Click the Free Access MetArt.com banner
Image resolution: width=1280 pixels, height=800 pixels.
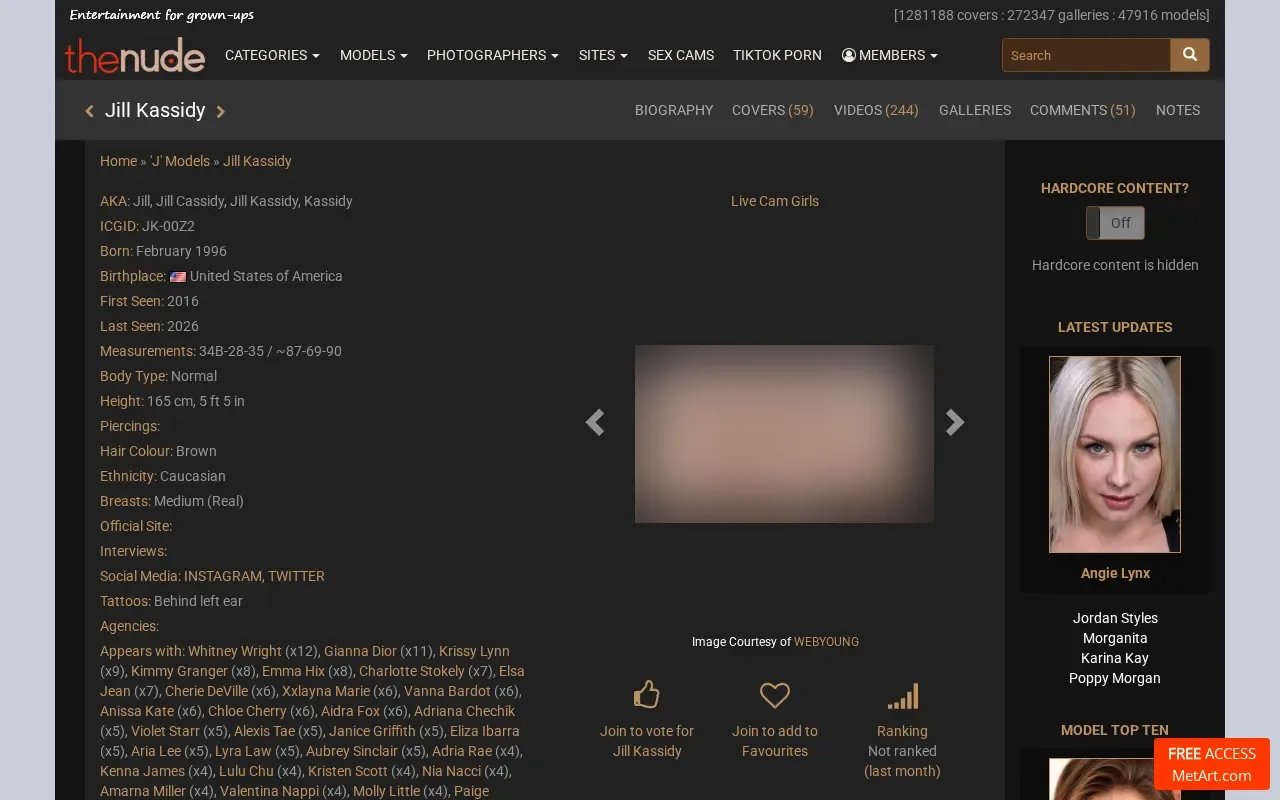pos(1212,764)
